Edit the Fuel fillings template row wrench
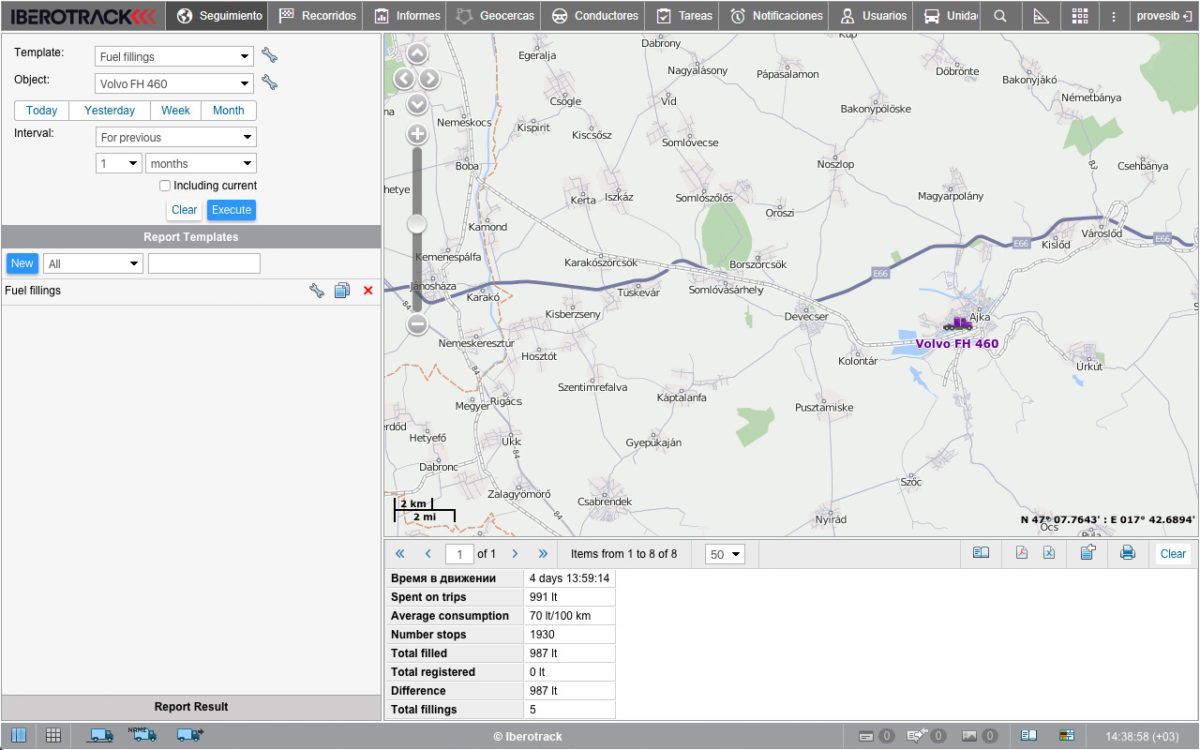 coord(316,291)
